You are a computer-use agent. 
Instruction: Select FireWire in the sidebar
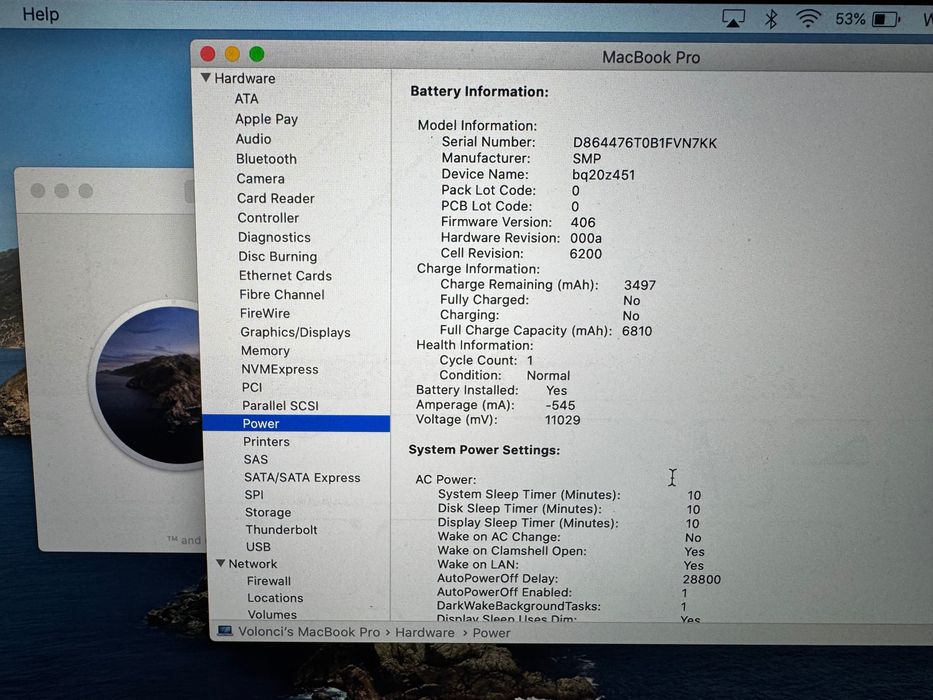point(265,313)
